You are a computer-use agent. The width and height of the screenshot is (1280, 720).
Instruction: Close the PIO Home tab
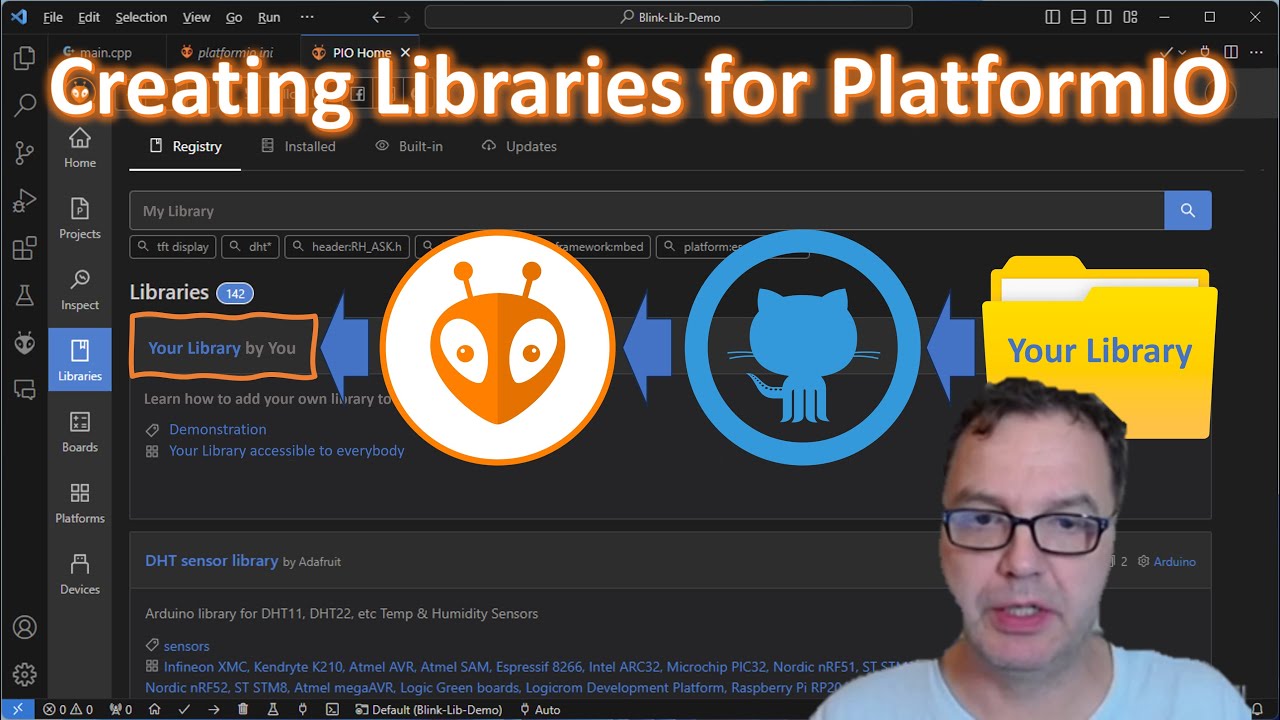(x=405, y=52)
